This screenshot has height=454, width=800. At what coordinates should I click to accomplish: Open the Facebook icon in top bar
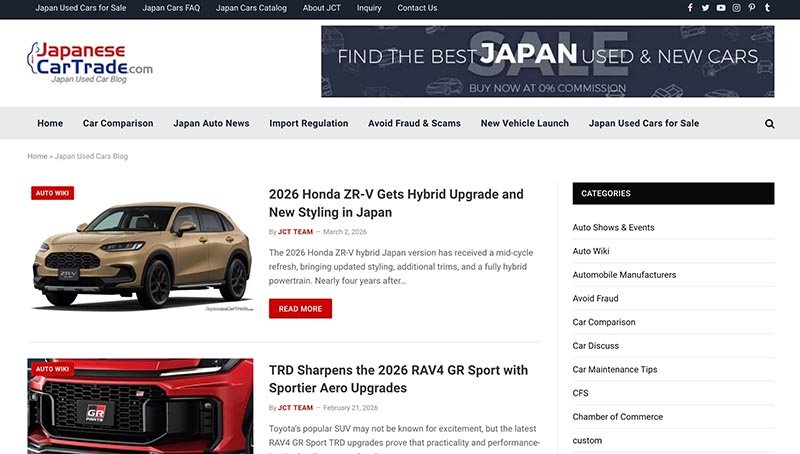690,8
